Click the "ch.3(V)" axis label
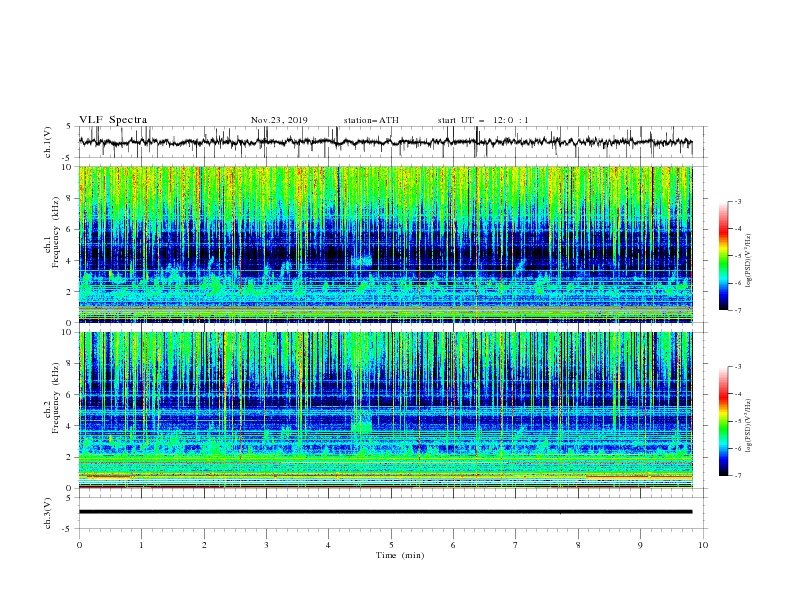The width and height of the screenshot is (792, 612). [x=48, y=513]
